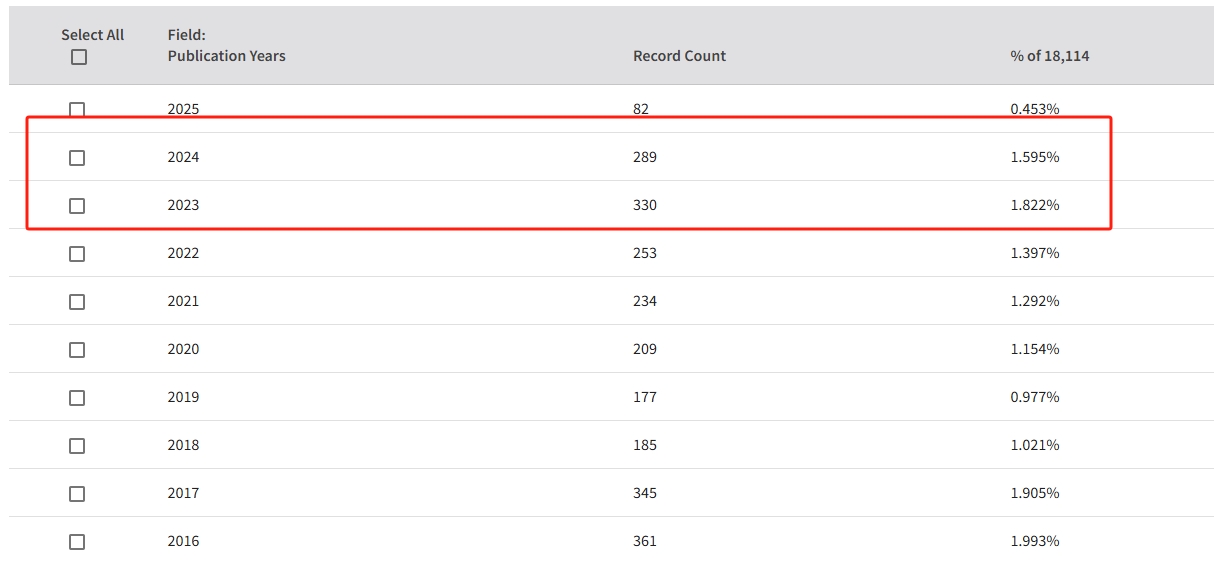1214x563 pixels.
Task: Click the Record Count column header
Action: (679, 56)
